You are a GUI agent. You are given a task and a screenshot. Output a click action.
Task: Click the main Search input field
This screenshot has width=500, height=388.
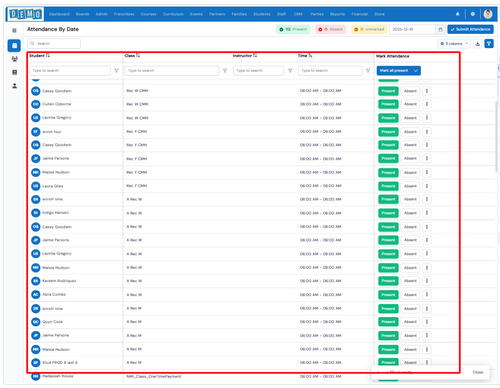(x=54, y=44)
